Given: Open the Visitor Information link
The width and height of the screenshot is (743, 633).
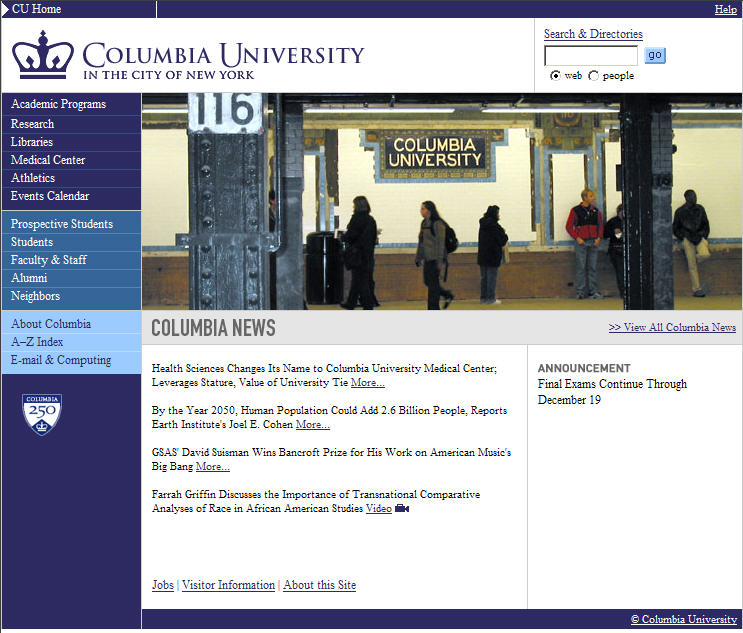Looking at the screenshot, I should pyautogui.click(x=228, y=585).
